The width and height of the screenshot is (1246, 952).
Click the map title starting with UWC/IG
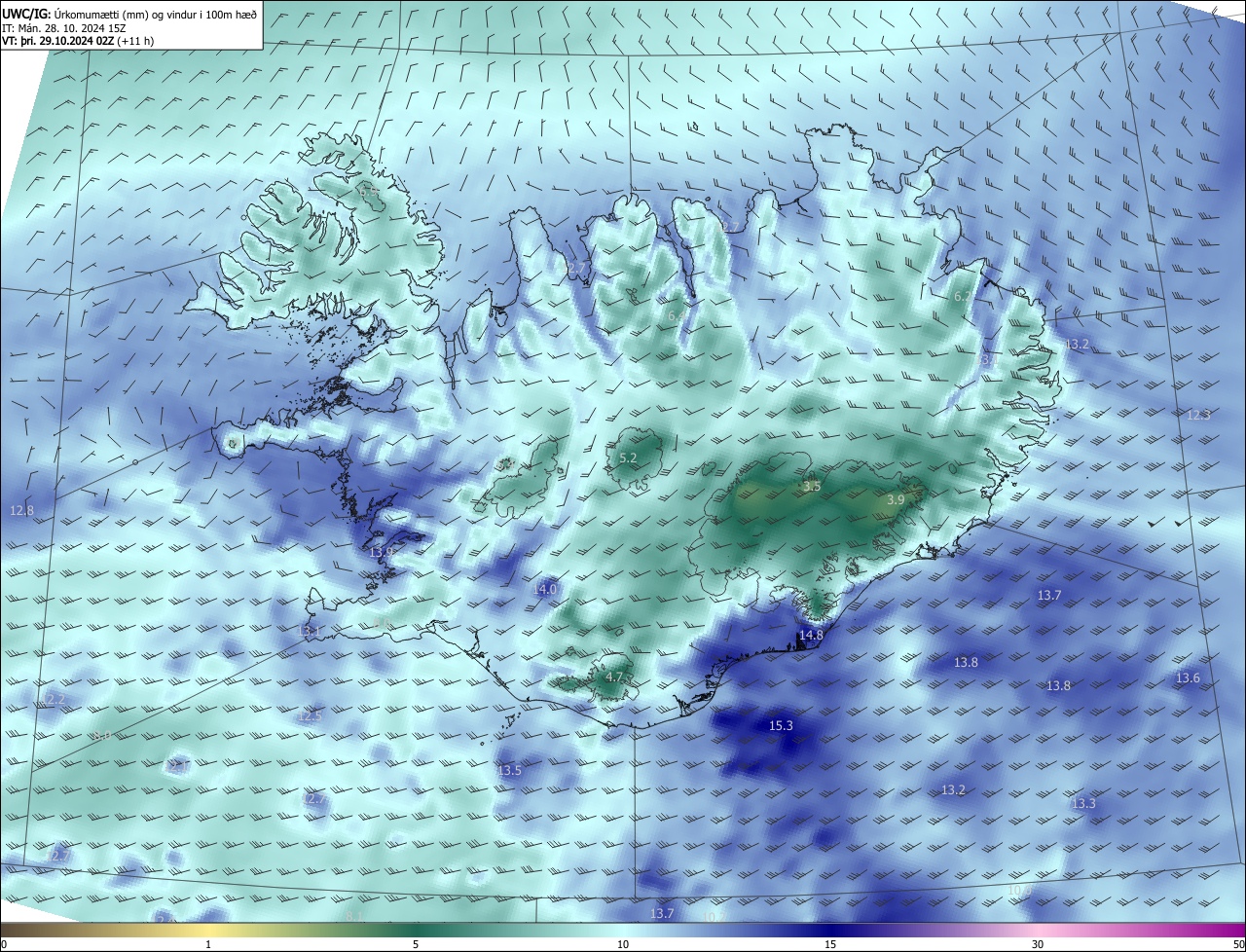click(x=129, y=14)
